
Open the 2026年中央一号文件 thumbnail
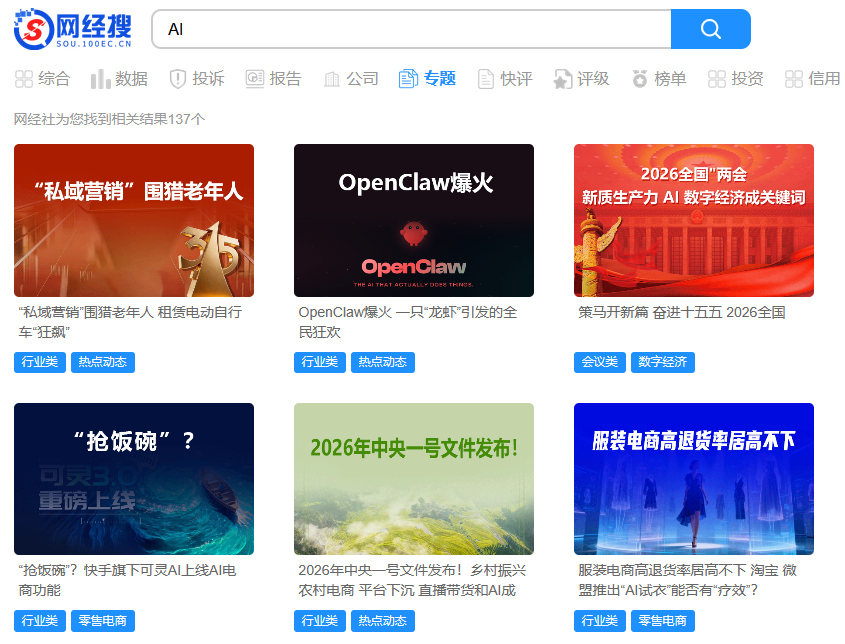(413, 478)
